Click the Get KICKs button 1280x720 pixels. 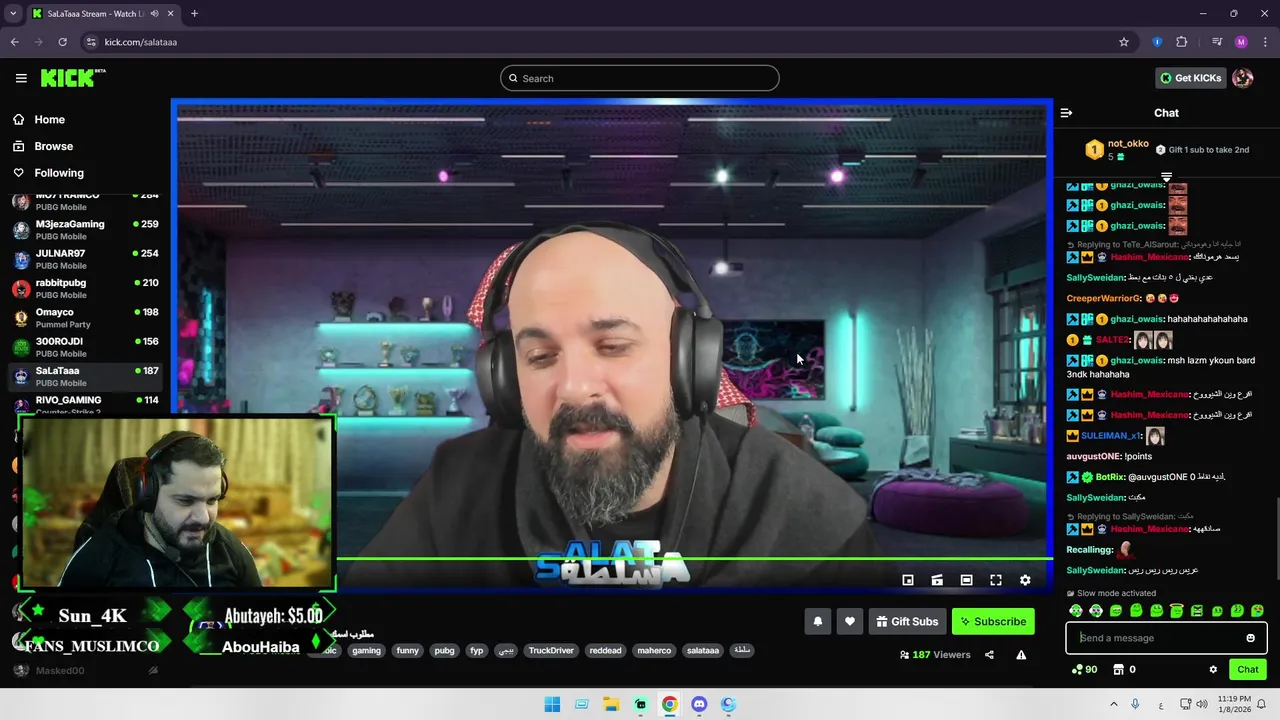[1190, 78]
